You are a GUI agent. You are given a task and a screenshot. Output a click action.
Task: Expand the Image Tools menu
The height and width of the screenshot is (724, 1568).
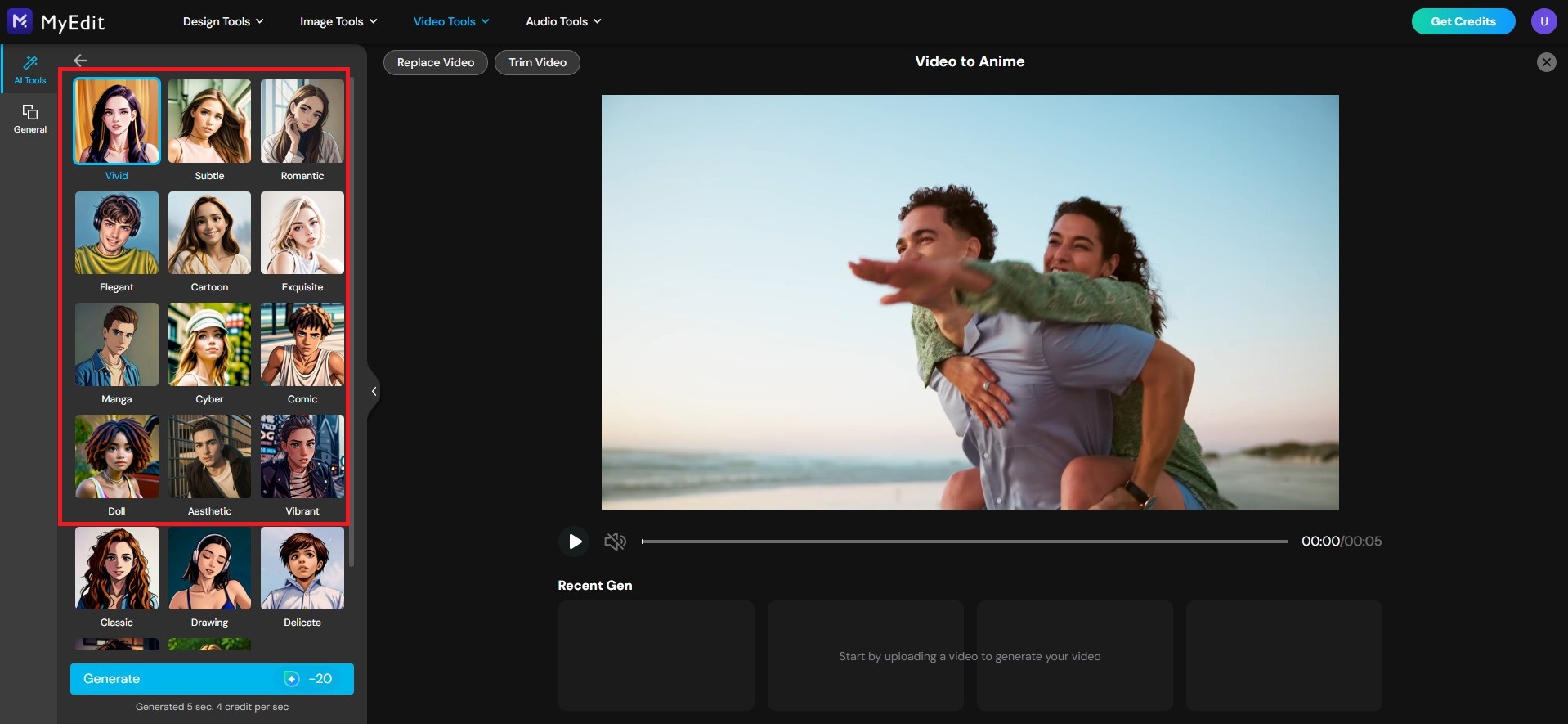coord(338,21)
